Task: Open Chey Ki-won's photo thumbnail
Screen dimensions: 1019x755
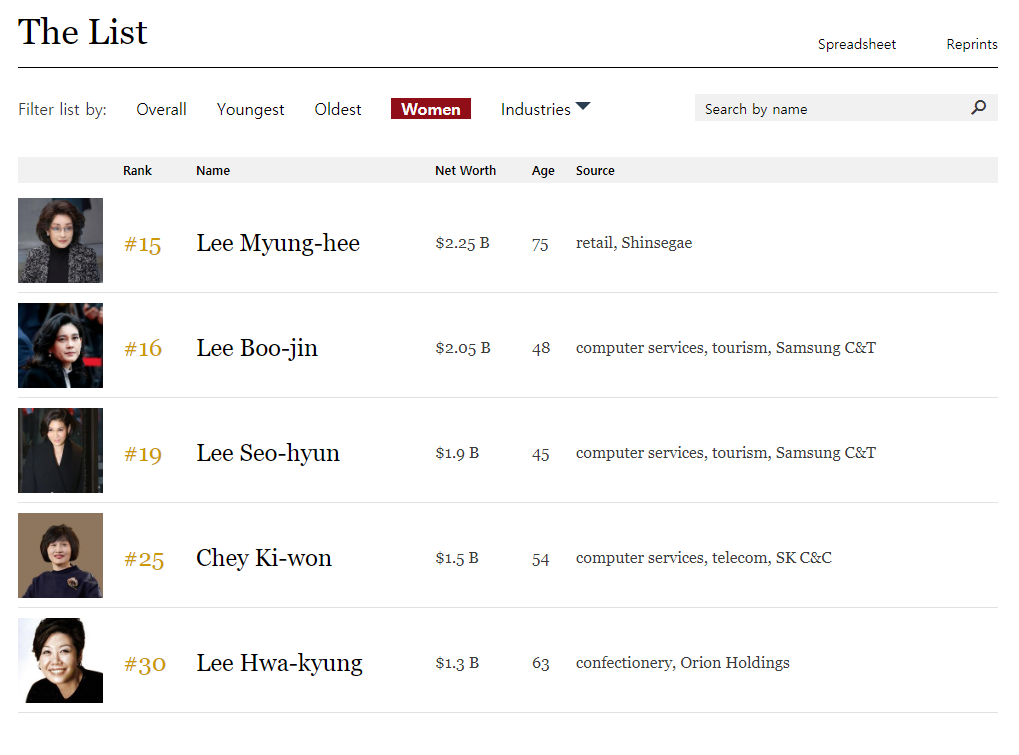Action: point(60,556)
